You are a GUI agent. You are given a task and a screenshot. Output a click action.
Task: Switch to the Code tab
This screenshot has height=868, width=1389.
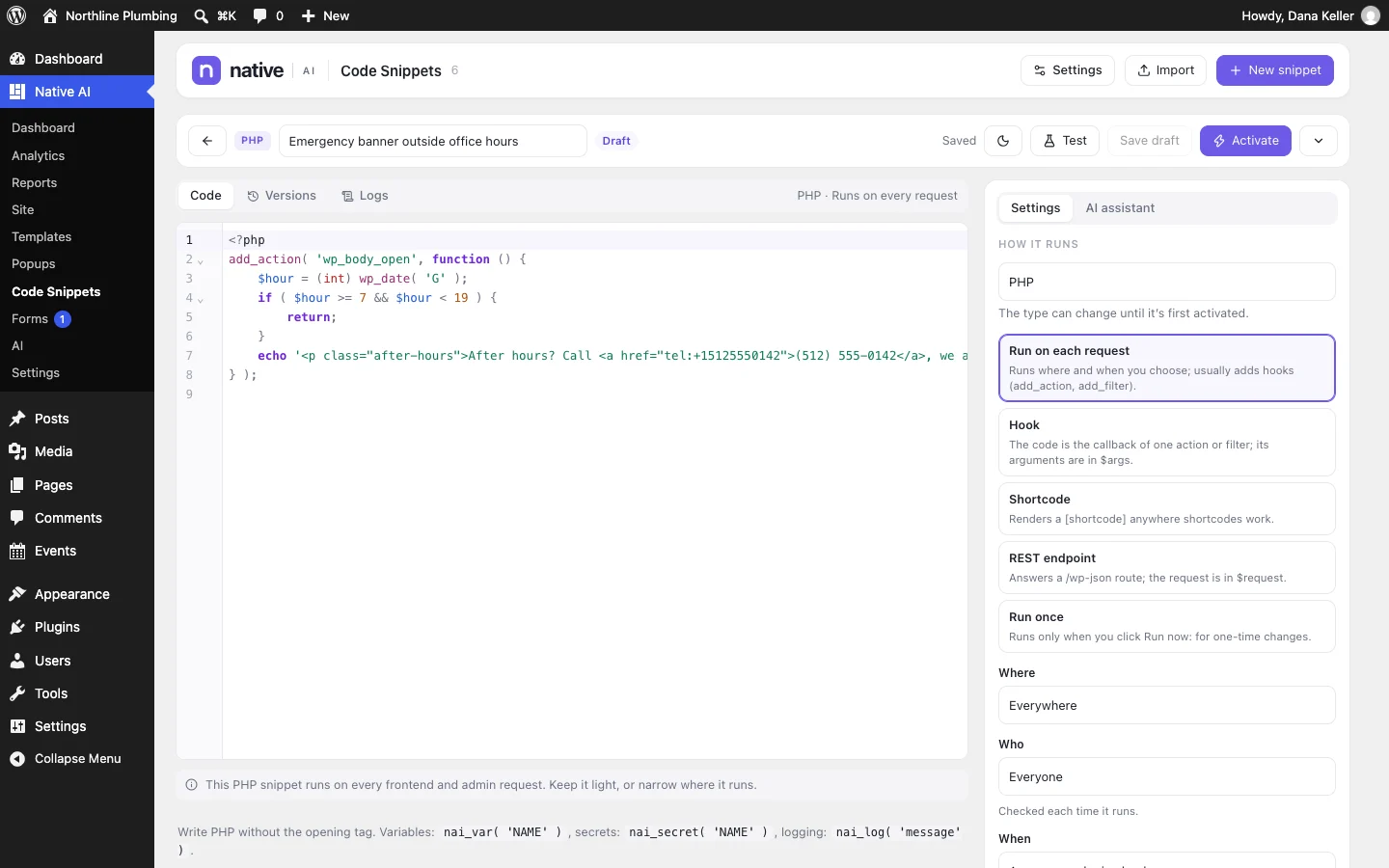pyautogui.click(x=205, y=196)
